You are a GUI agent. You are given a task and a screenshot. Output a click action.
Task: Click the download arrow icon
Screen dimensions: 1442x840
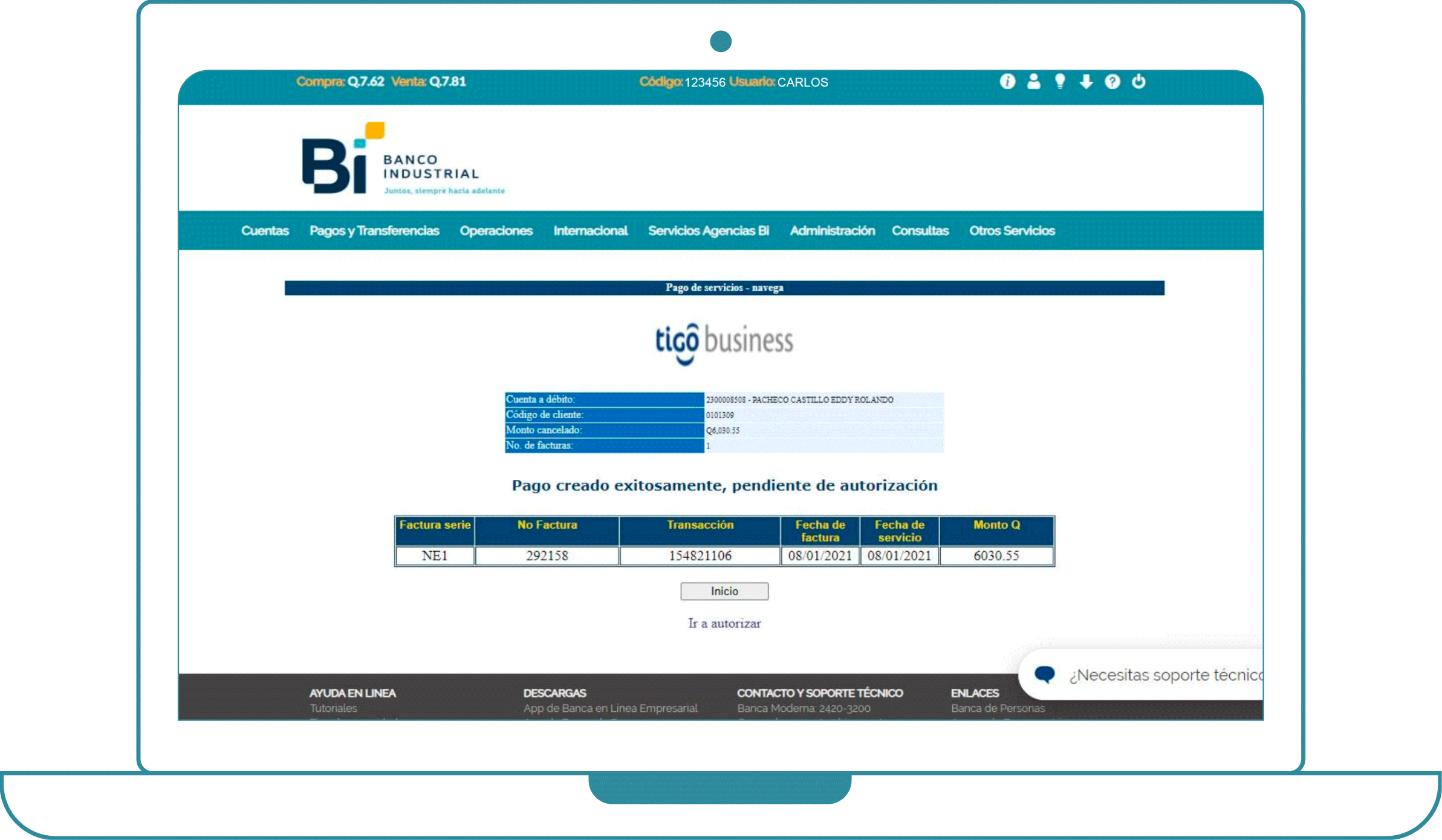1086,82
